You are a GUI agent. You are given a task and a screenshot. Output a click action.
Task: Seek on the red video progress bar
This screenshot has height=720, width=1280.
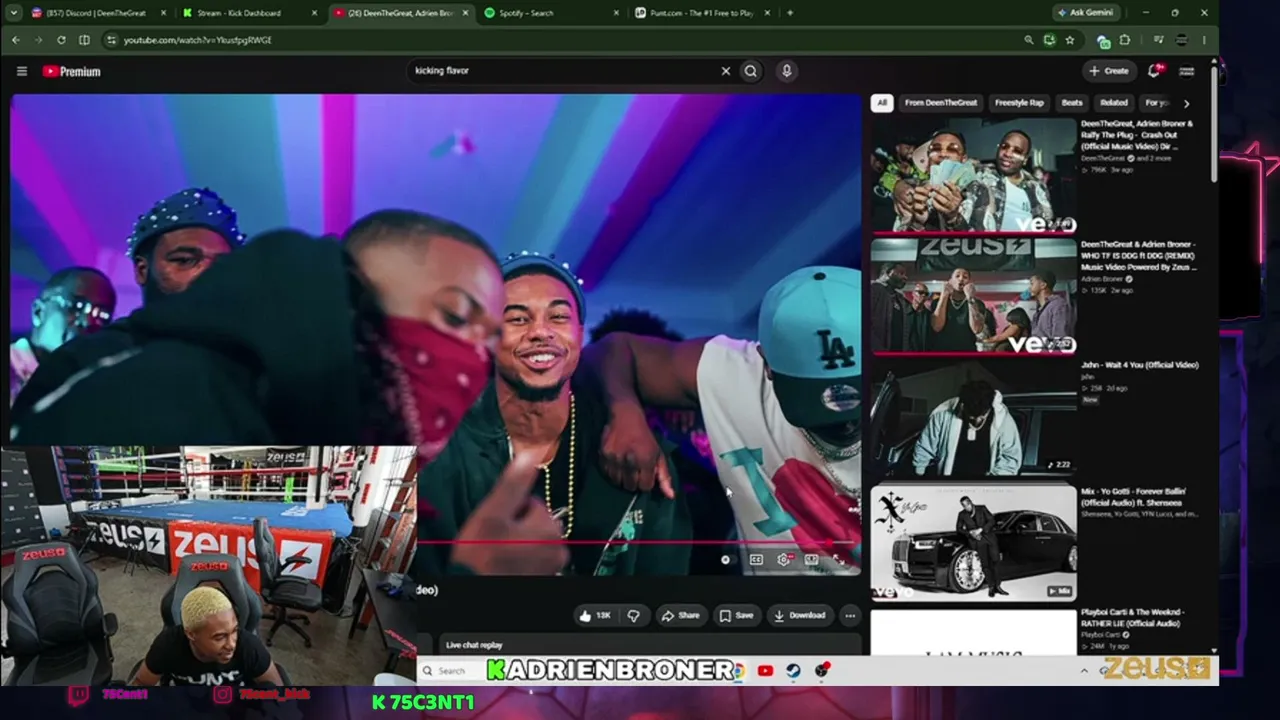[x=637, y=543]
